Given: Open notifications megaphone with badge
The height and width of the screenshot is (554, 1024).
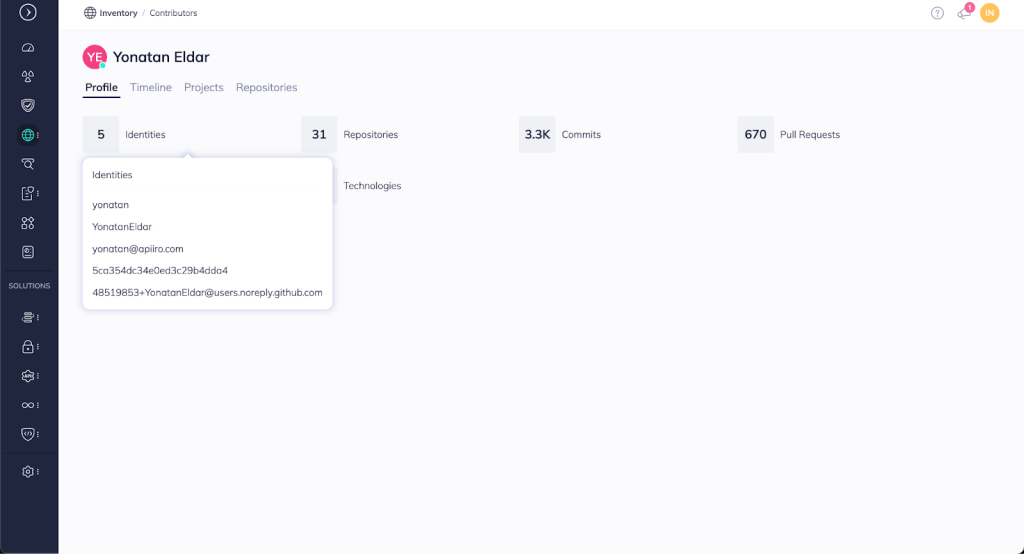Looking at the screenshot, I should pos(964,13).
